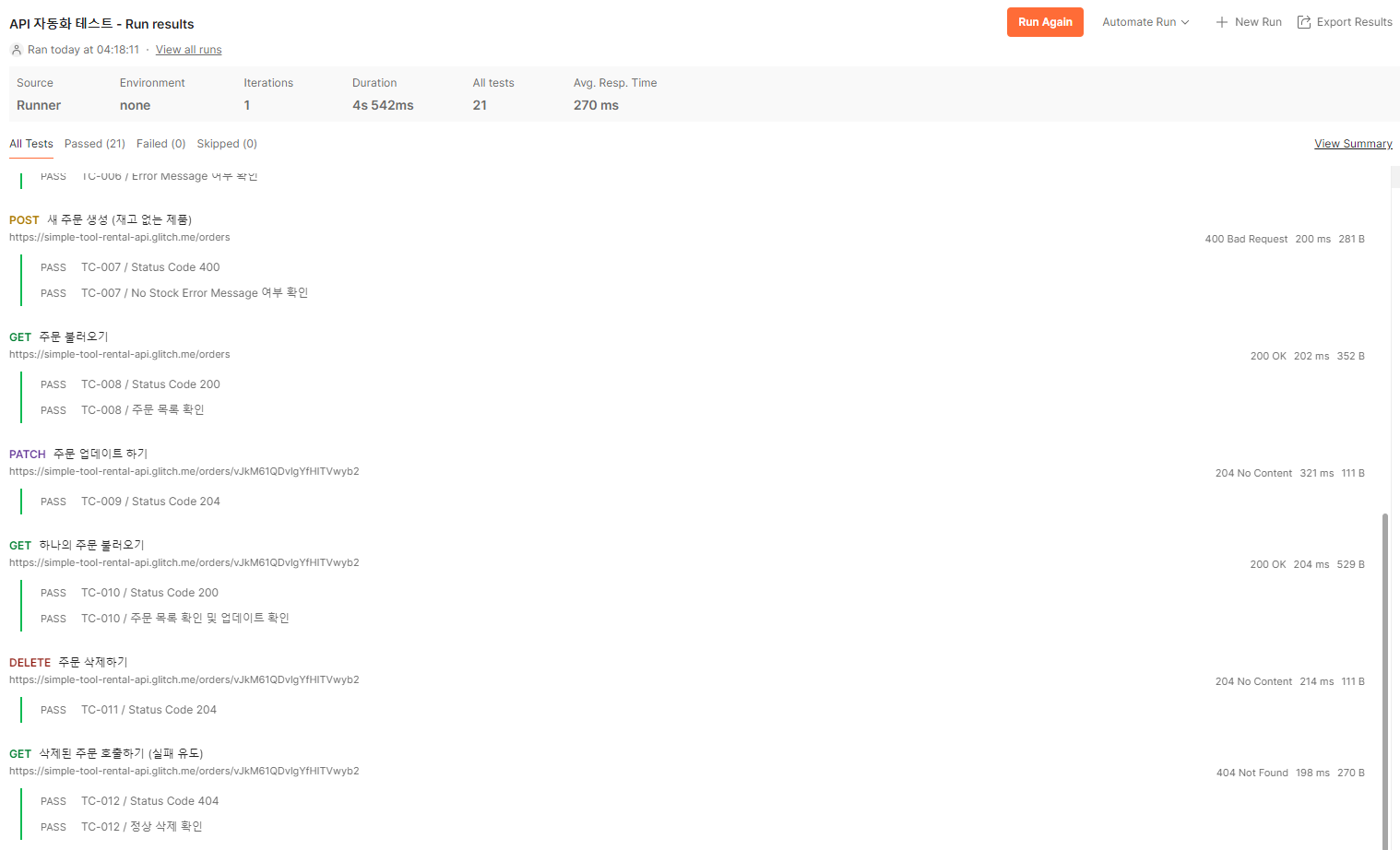Click the plus icon beside New Run

(x=1221, y=22)
